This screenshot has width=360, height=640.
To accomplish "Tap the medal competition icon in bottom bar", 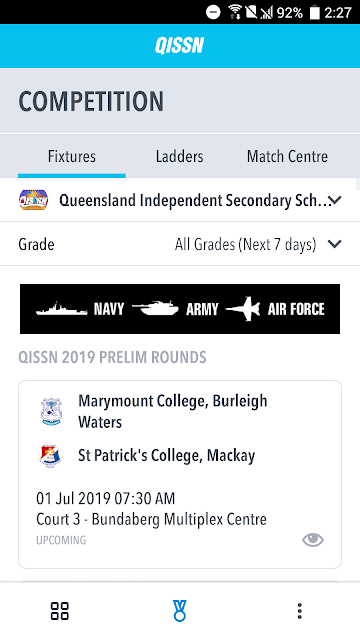I will 180,611.
